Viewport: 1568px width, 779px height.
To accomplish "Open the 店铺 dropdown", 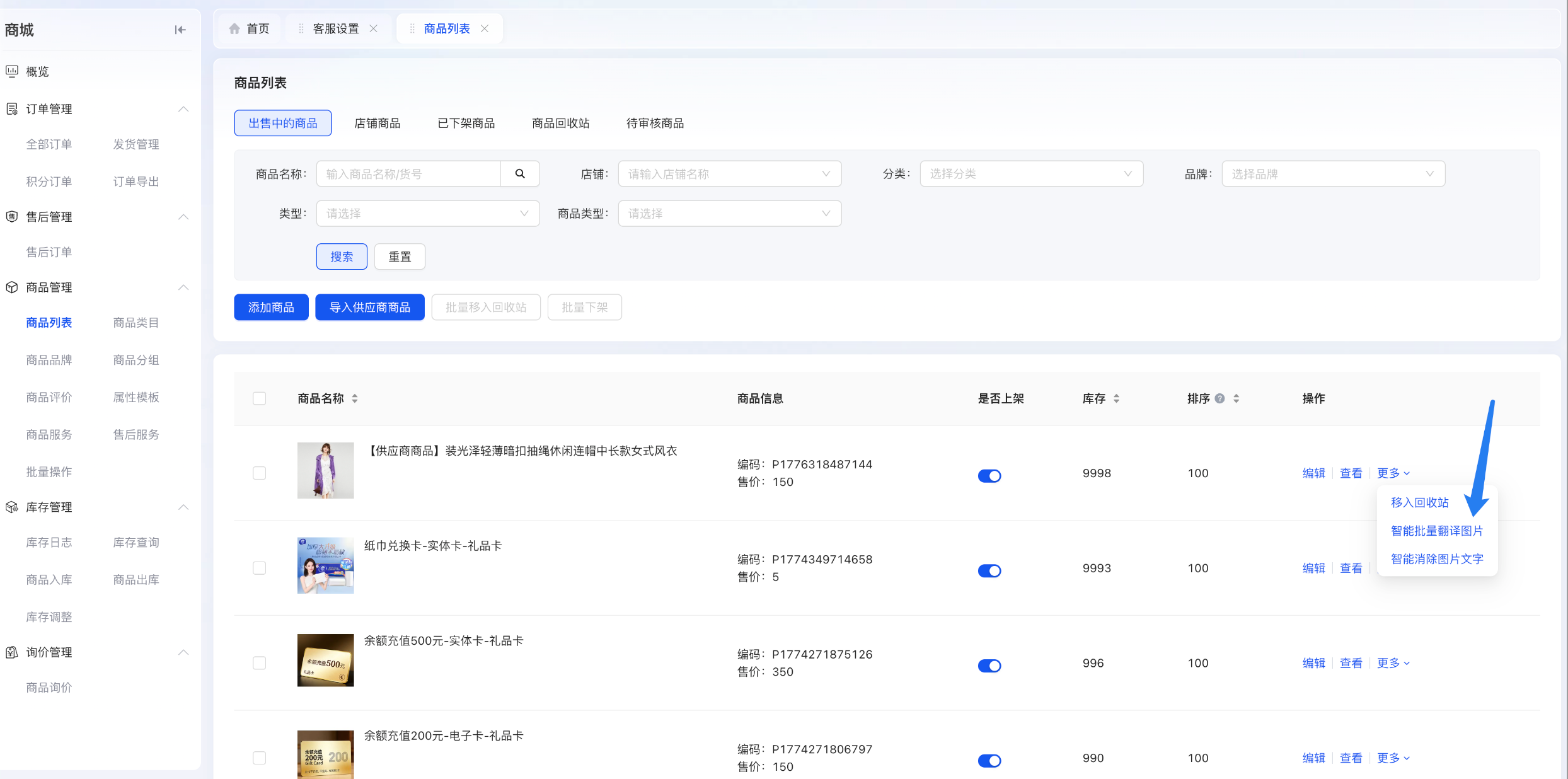I will pos(730,174).
